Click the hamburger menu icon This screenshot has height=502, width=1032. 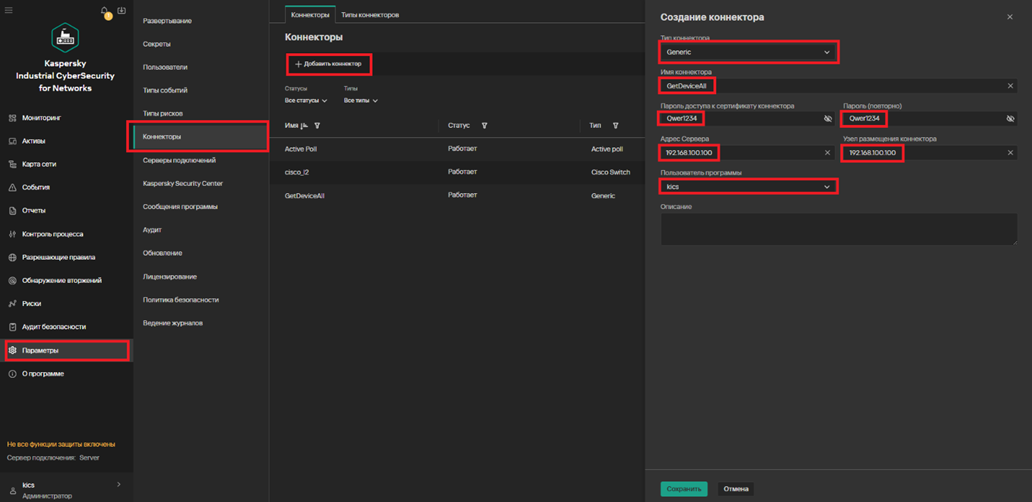click(x=9, y=11)
